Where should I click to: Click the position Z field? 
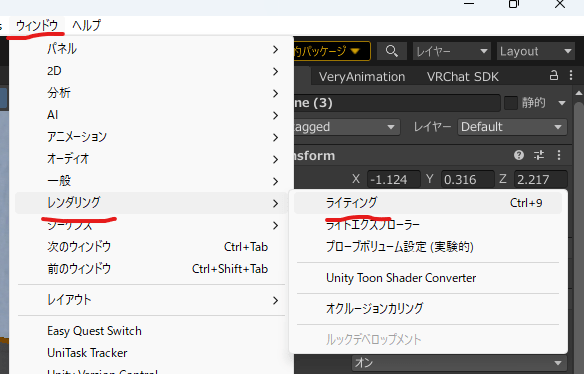tap(540, 180)
